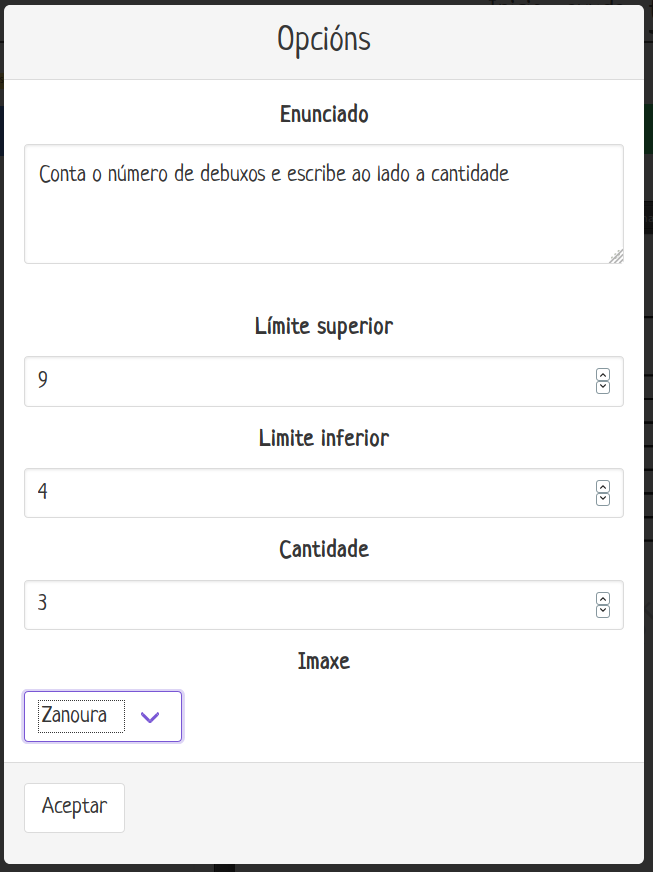Increment the Limite inferior spinner up arrow
The image size is (653, 872).
click(603, 487)
